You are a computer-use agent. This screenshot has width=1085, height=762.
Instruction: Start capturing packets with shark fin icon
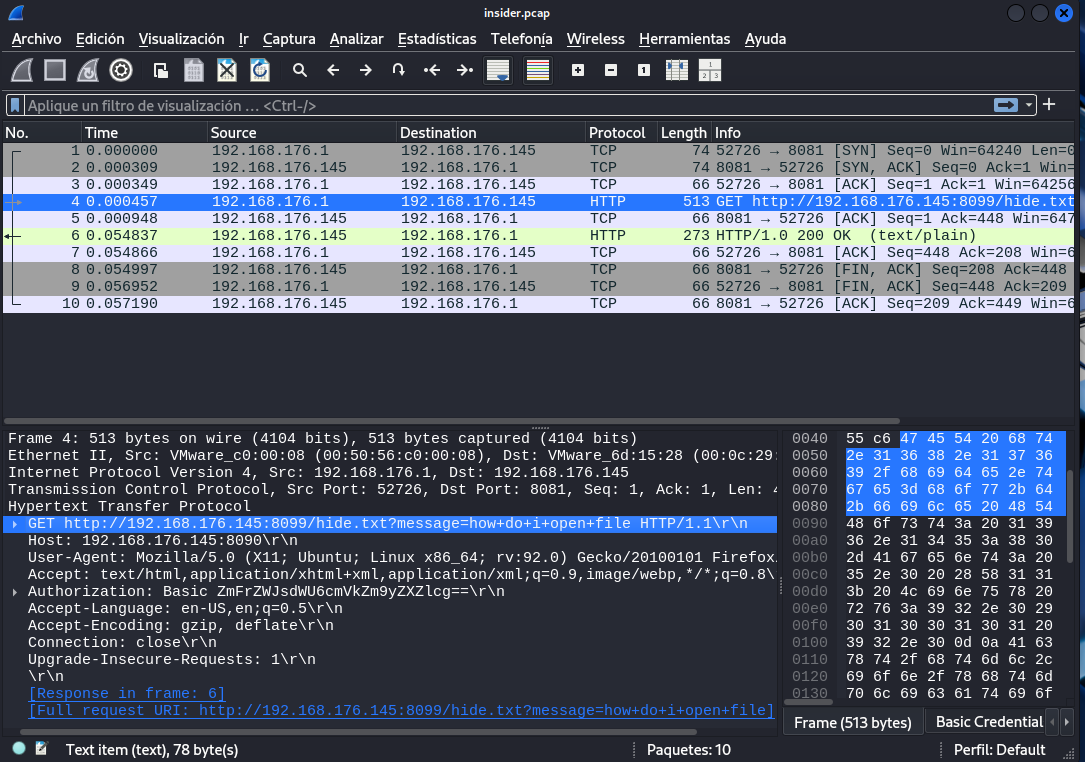click(22, 70)
